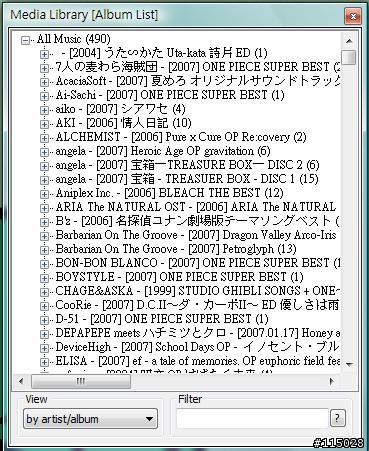The image size is (369, 451).
Task: Select DEPAPEPE meets ハチミツとクロ Honey entry
Action: point(198,333)
